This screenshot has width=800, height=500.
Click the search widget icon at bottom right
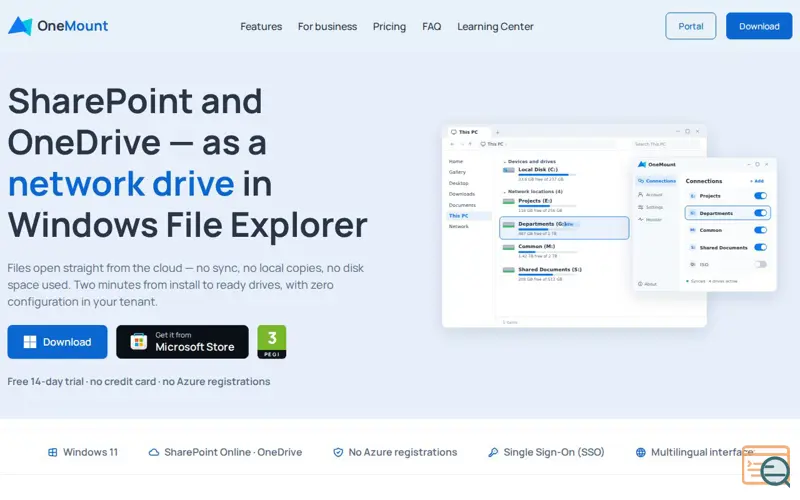(766, 466)
